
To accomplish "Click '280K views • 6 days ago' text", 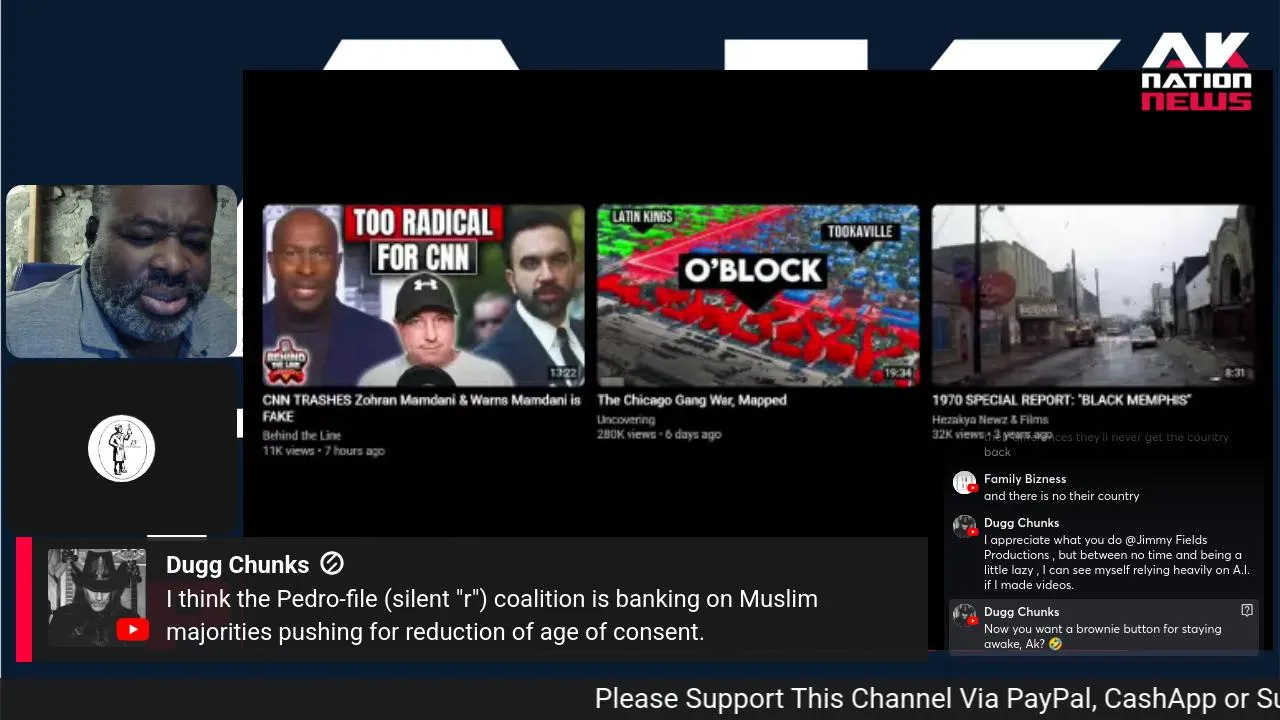I will (659, 434).
